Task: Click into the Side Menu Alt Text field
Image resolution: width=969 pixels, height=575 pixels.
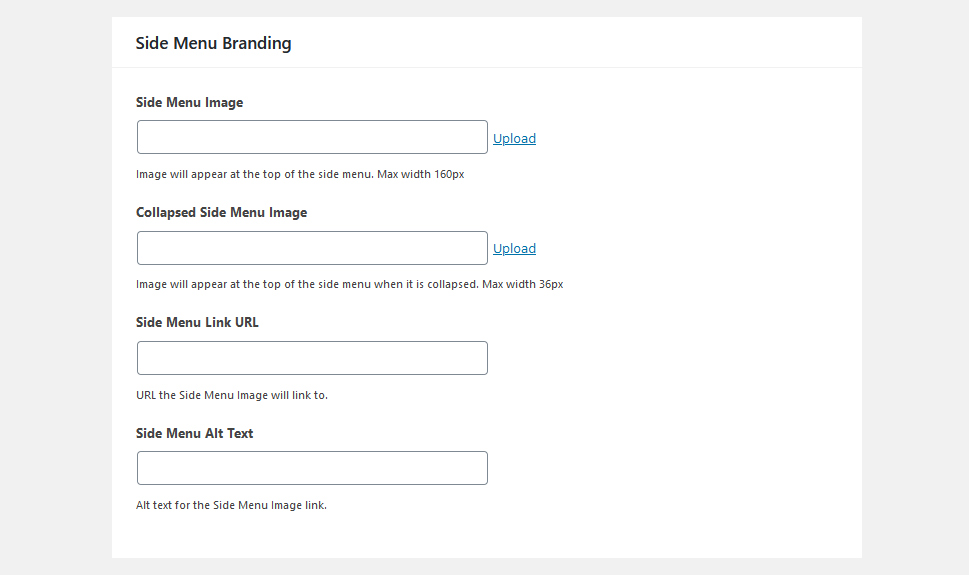Action: (x=312, y=468)
